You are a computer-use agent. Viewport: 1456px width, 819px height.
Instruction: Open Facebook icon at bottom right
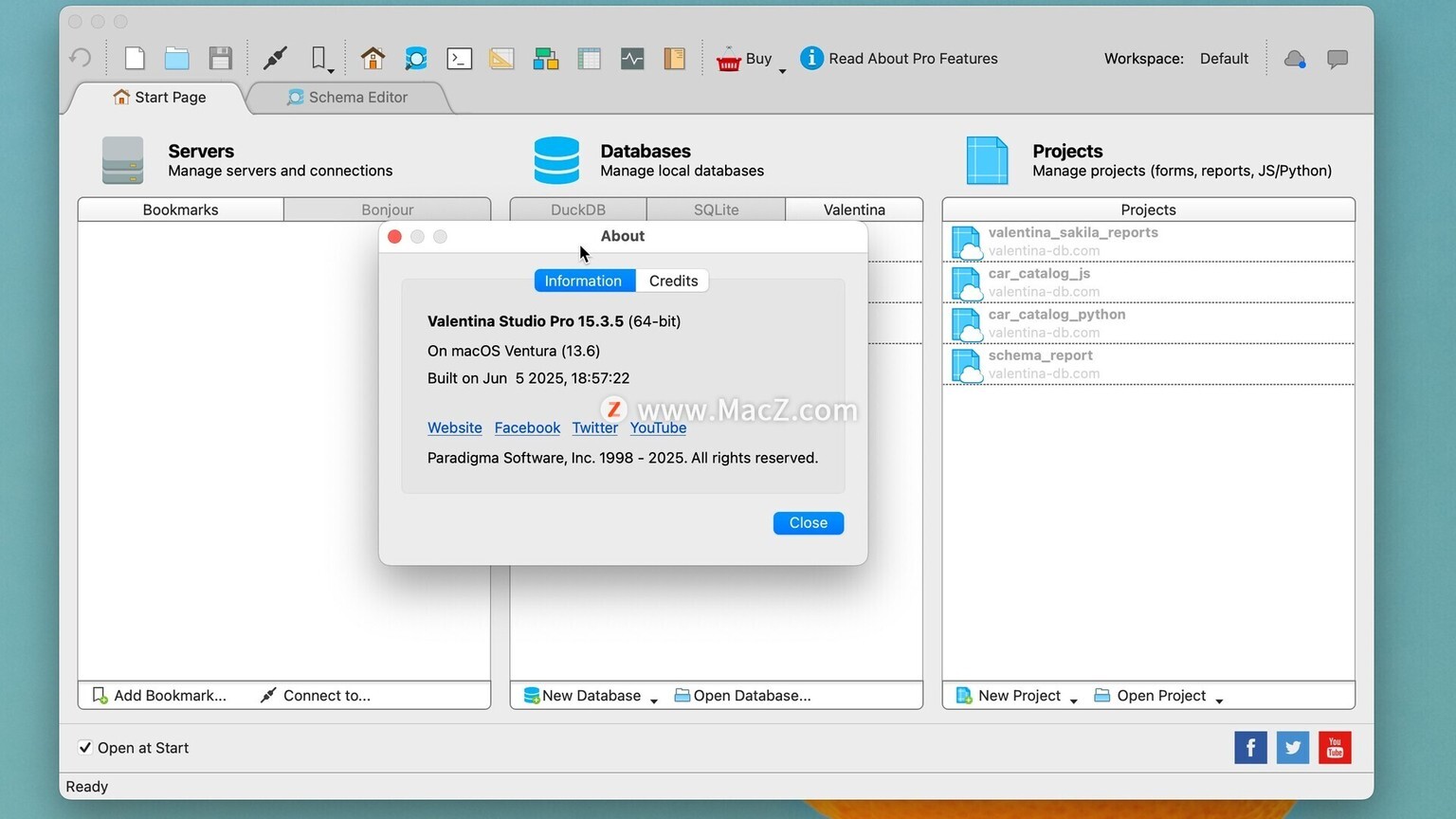(1250, 747)
